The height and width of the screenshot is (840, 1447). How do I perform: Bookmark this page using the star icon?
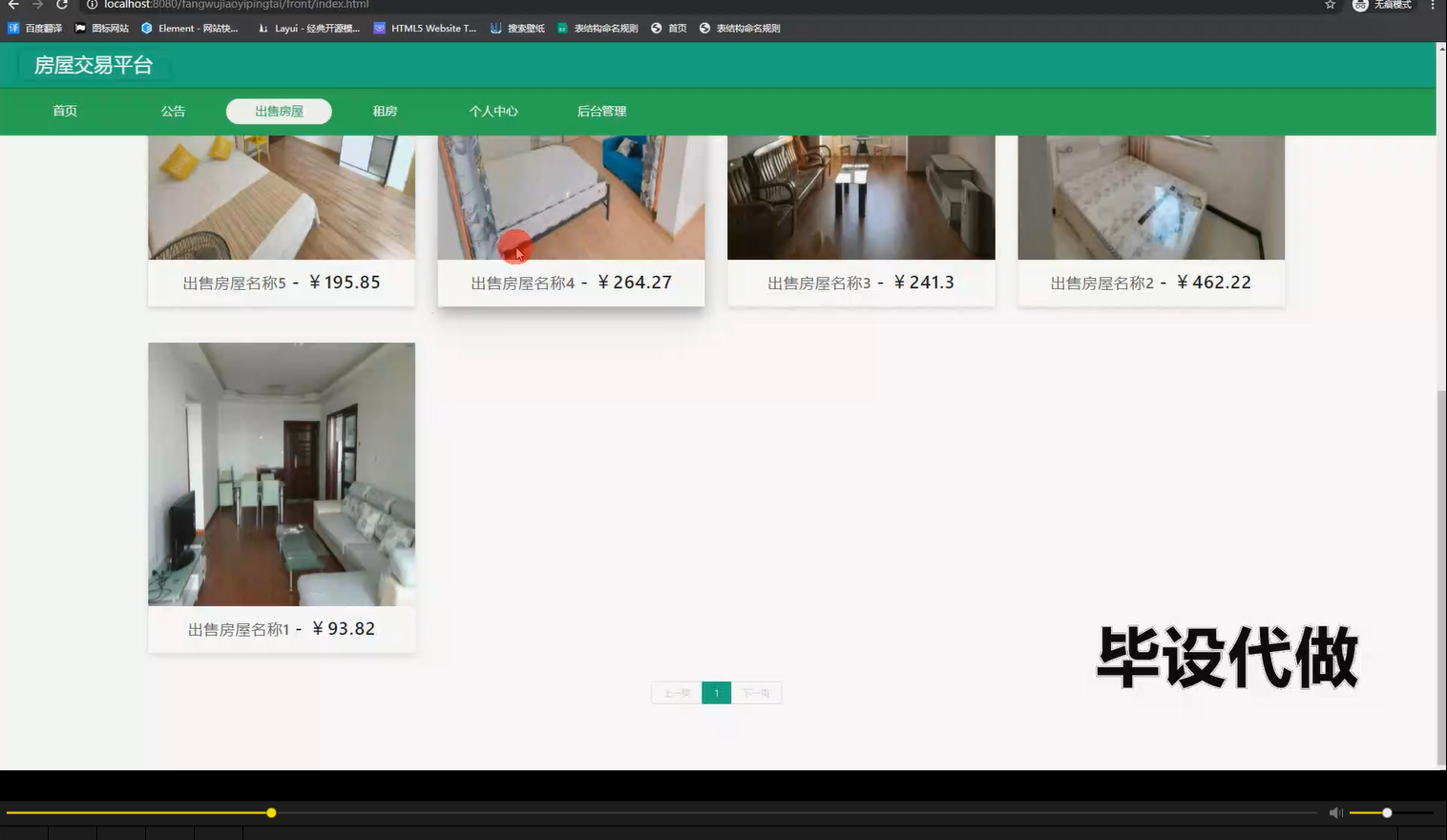click(1329, 5)
